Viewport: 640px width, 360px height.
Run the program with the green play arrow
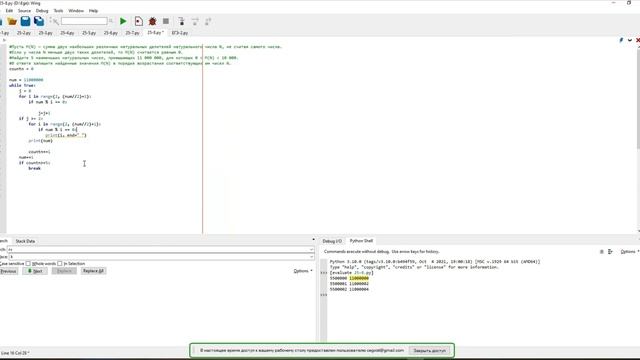tap(123, 21)
